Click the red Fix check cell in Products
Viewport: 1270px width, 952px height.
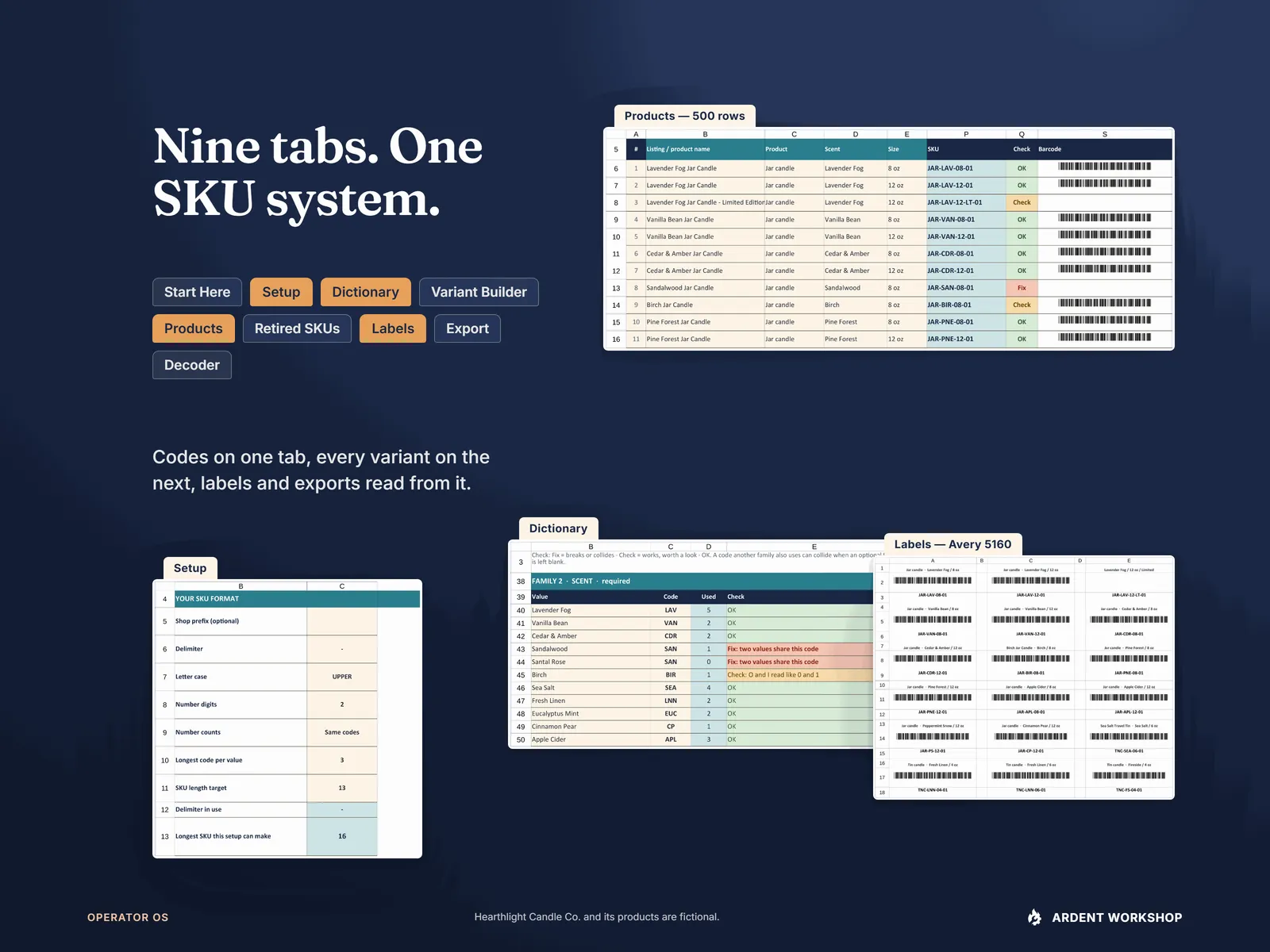tap(1022, 288)
